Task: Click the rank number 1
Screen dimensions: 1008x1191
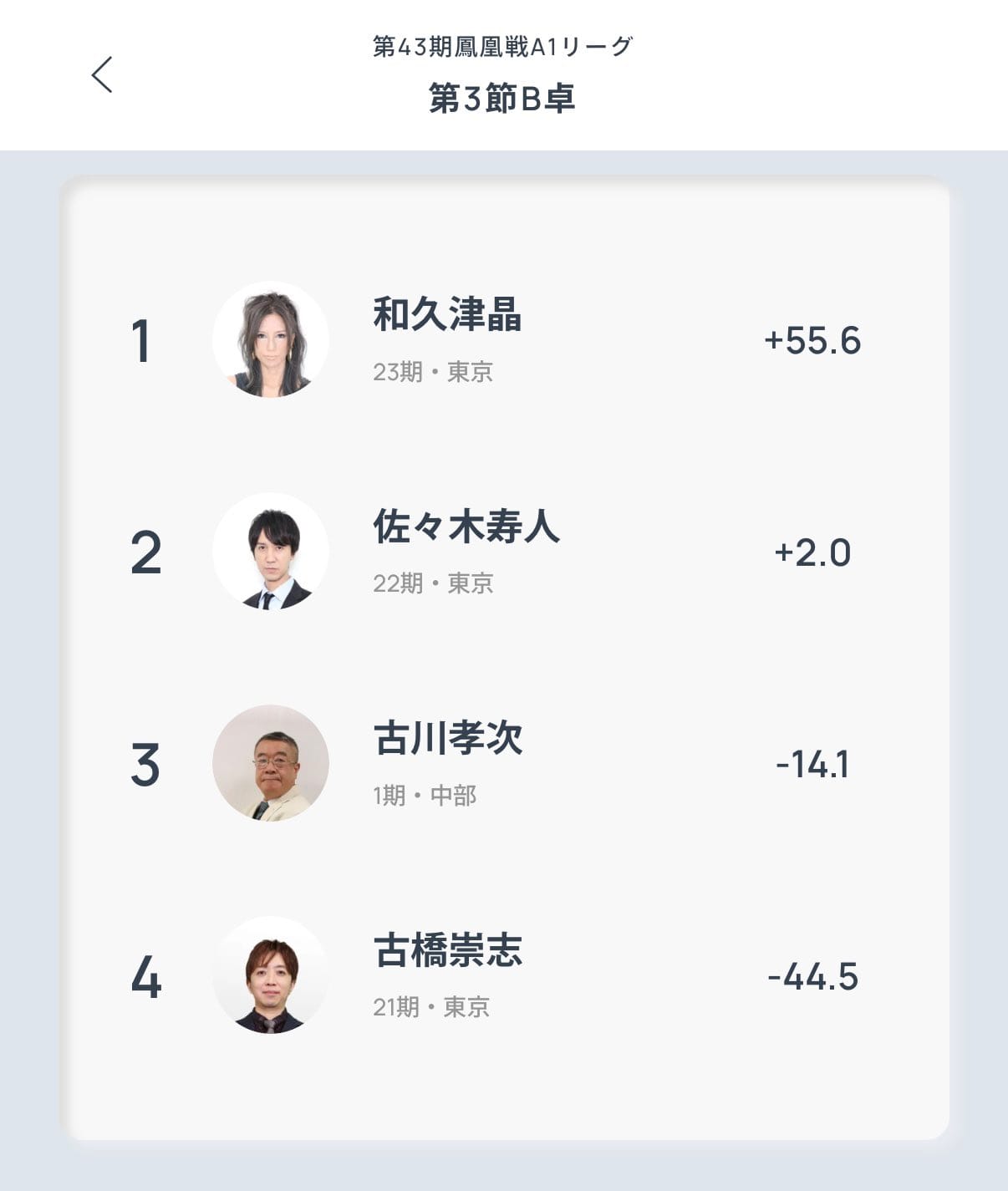Action: 141,341
